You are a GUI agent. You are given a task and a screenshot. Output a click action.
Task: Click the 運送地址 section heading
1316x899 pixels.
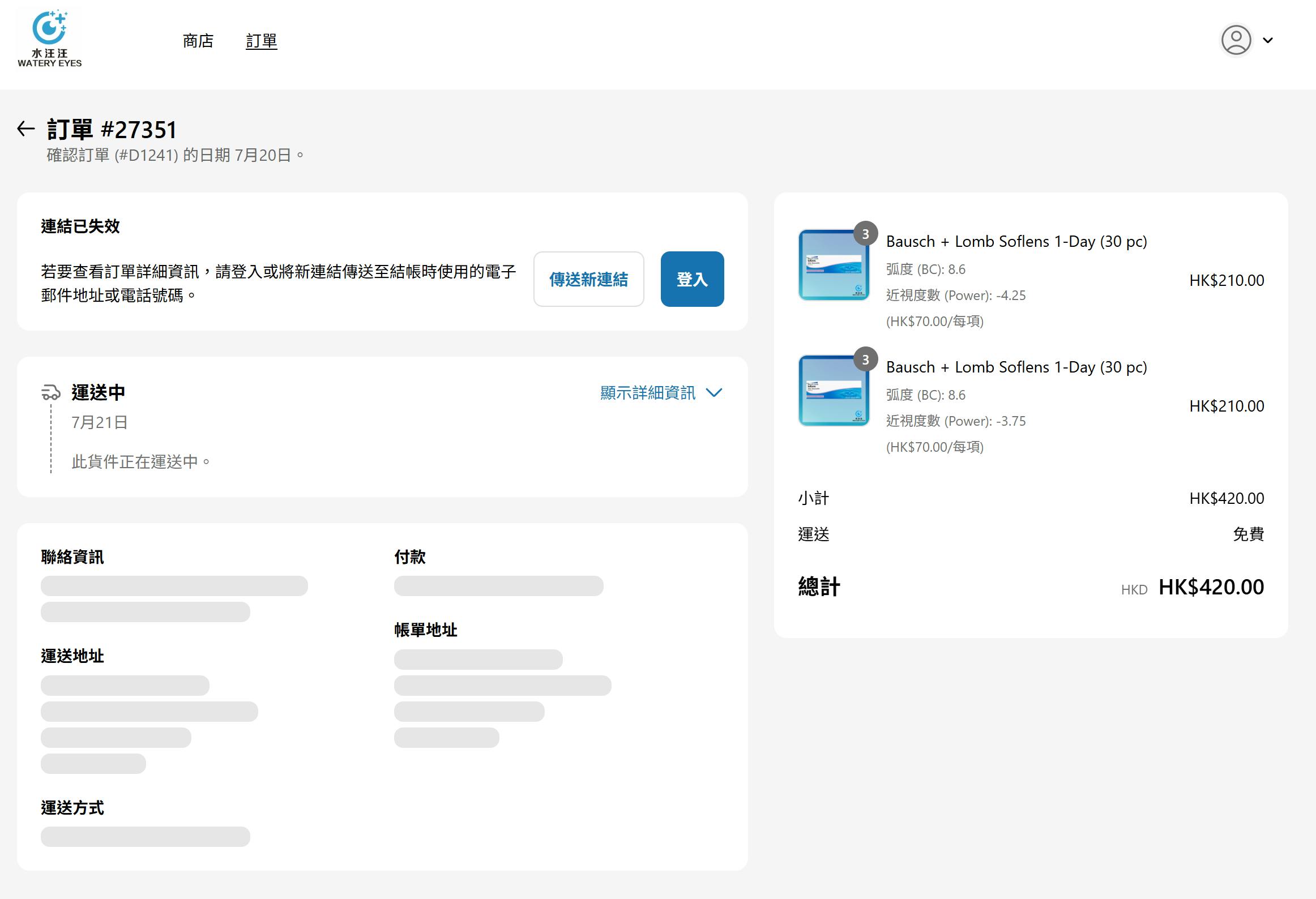(x=72, y=656)
